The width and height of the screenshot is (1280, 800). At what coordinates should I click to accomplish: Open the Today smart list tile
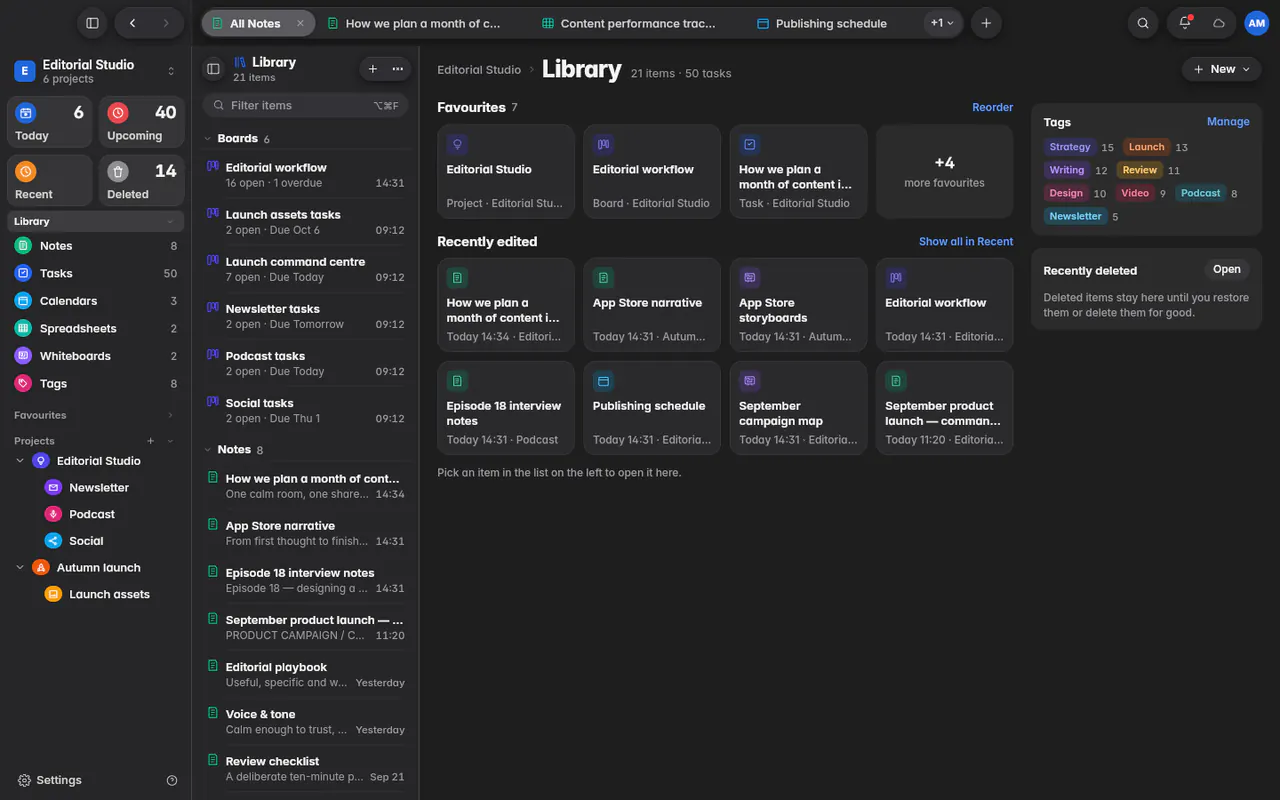pos(50,123)
